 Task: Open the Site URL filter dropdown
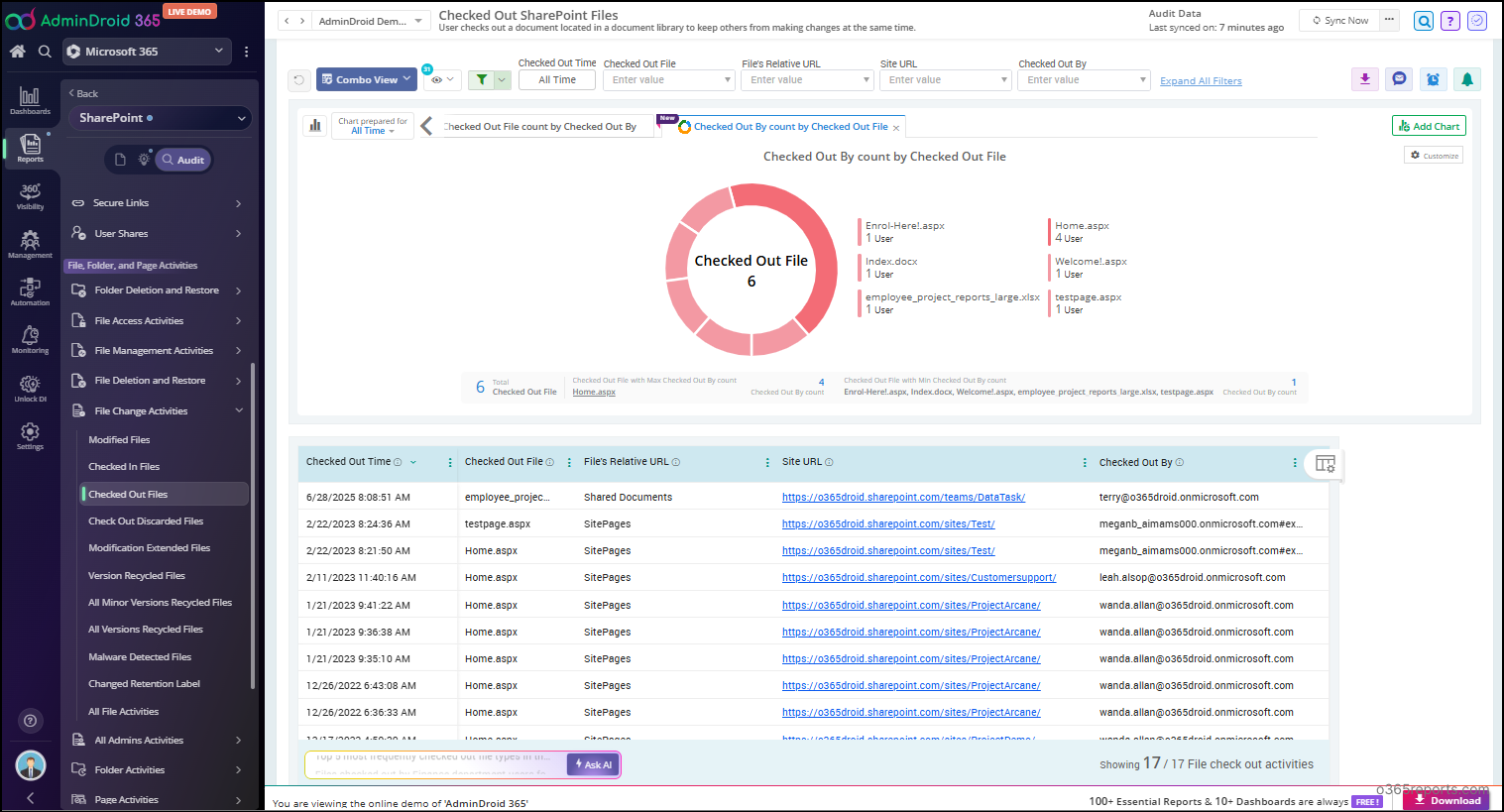click(945, 79)
